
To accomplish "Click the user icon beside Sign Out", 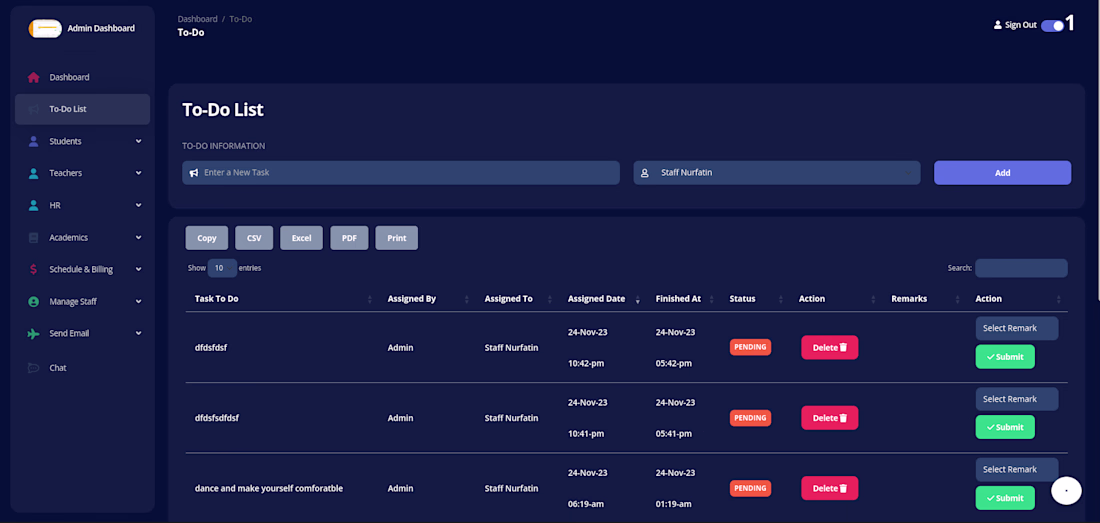I will pos(998,25).
